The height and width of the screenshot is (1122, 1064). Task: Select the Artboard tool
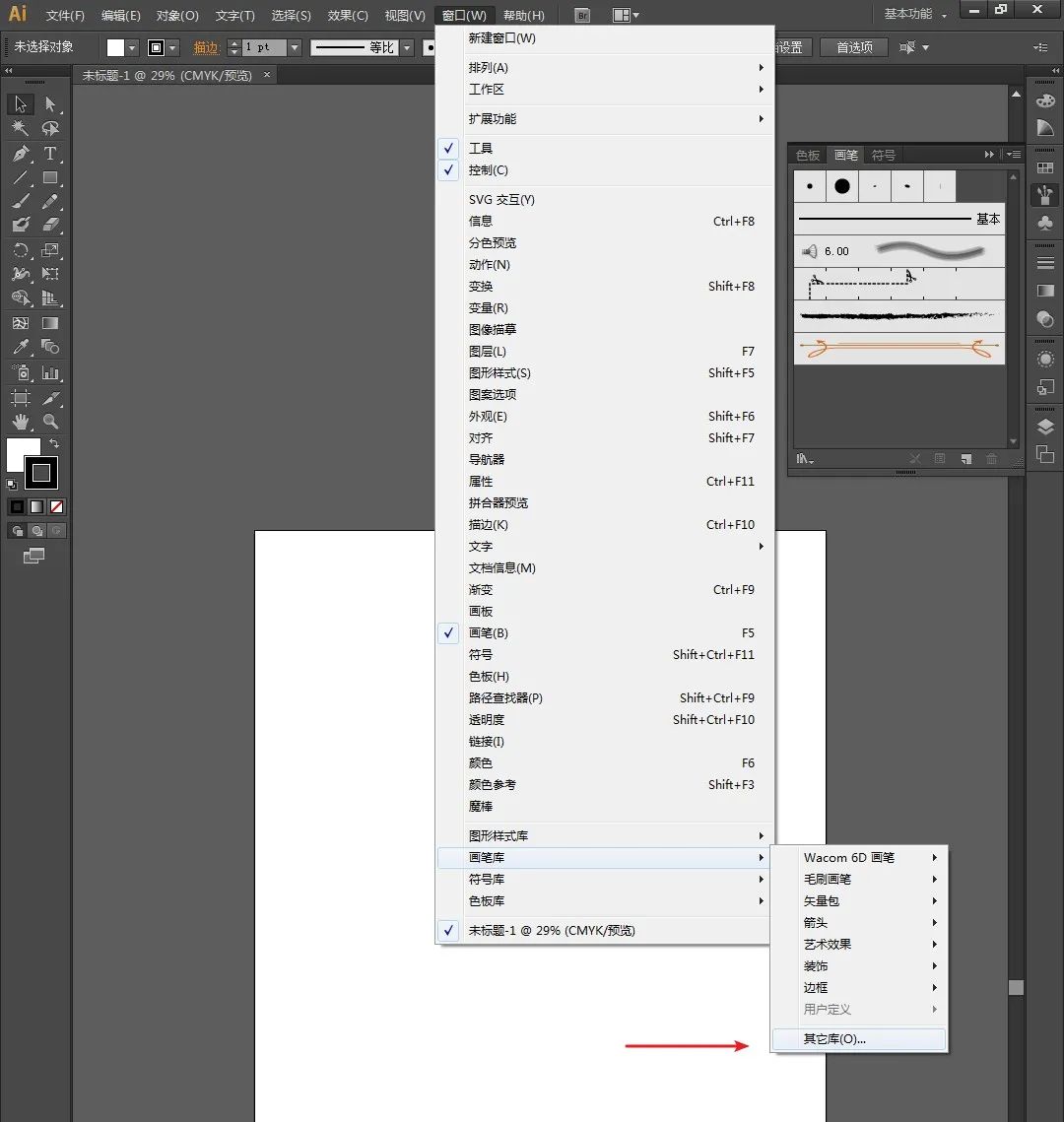pos(20,398)
